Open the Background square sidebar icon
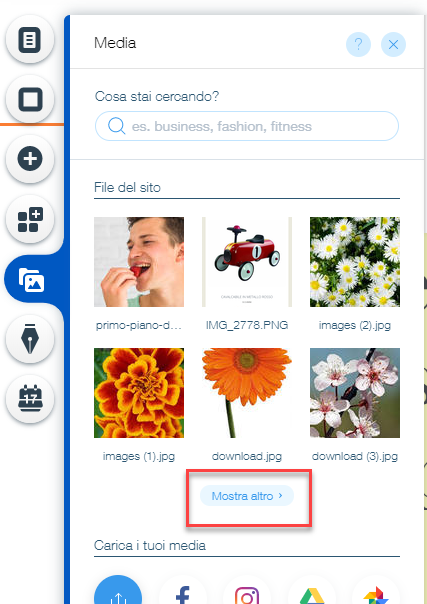Screen dimensions: 427x604 pos(30,99)
